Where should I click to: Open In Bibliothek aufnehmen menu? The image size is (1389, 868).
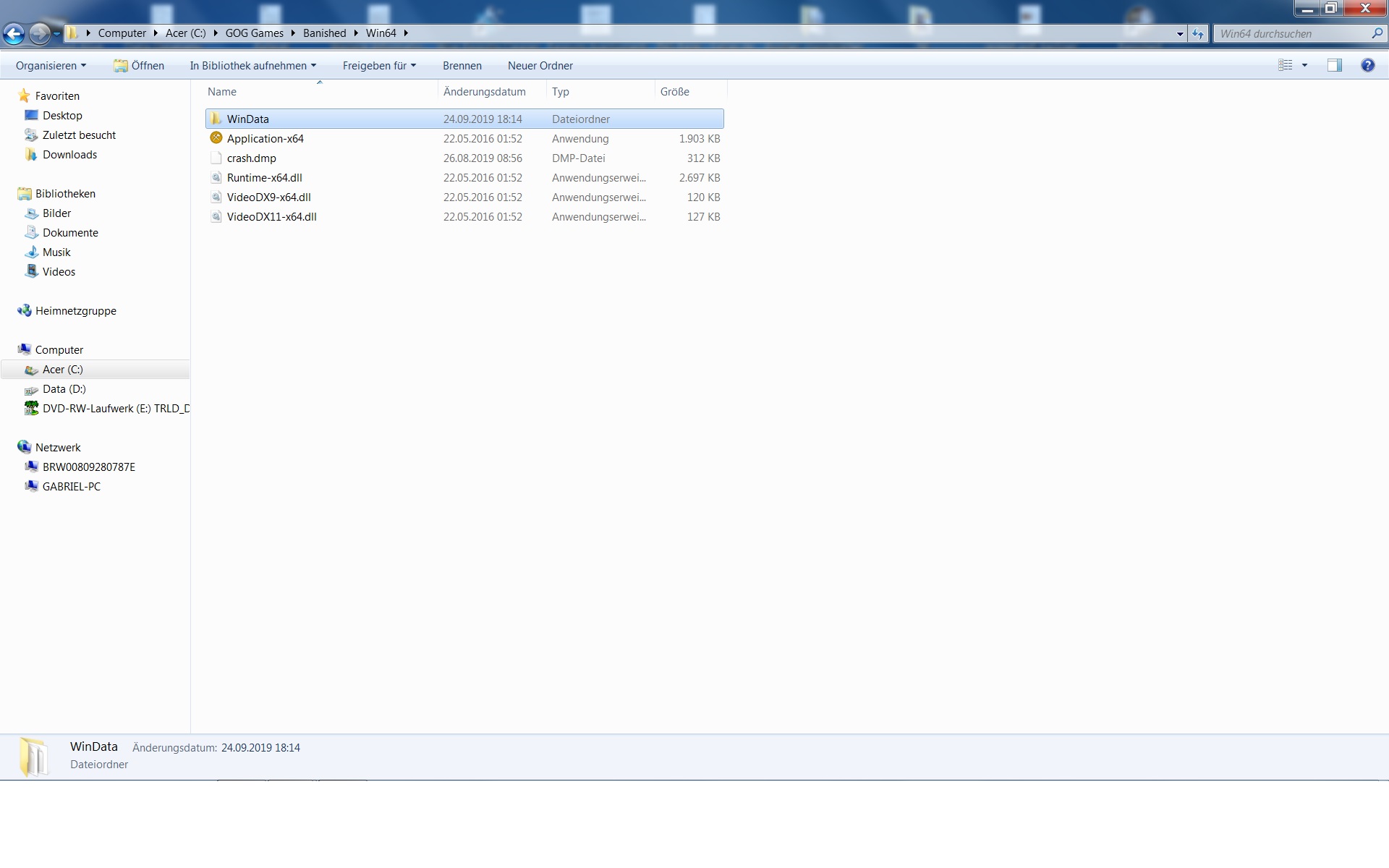point(253,66)
